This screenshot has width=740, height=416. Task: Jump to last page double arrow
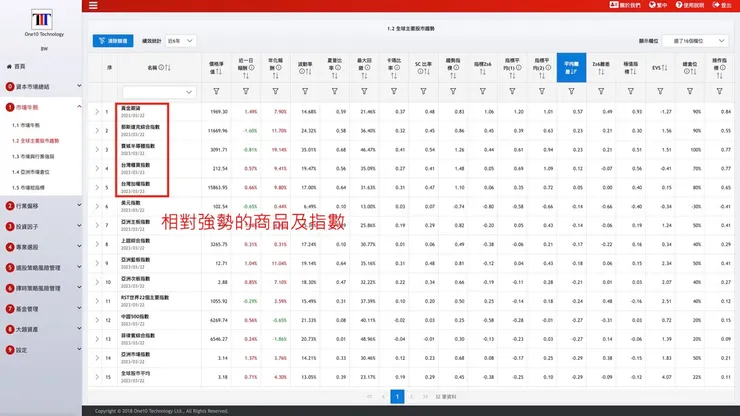(x=425, y=397)
